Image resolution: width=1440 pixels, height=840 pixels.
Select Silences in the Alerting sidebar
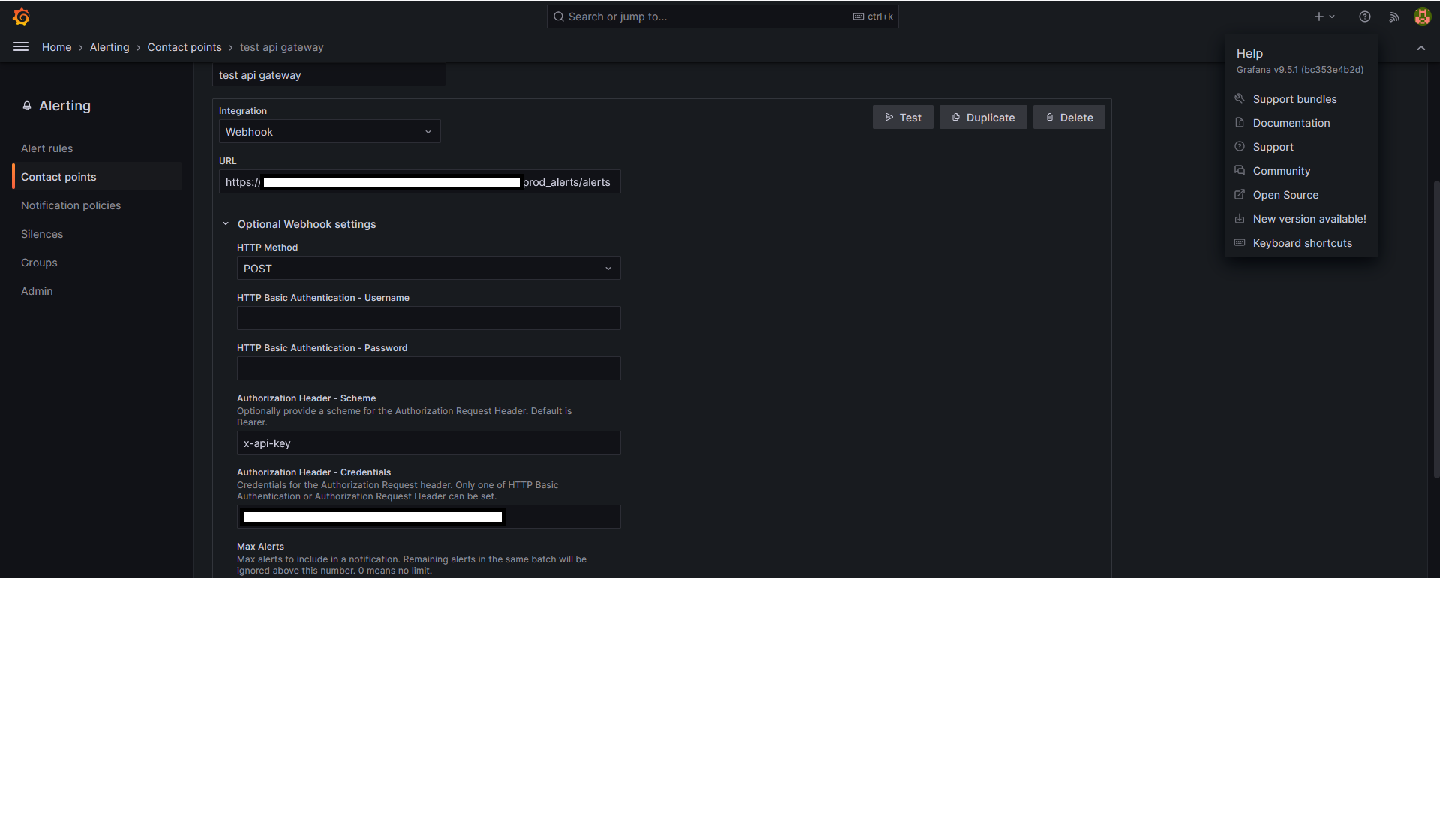tap(42, 234)
